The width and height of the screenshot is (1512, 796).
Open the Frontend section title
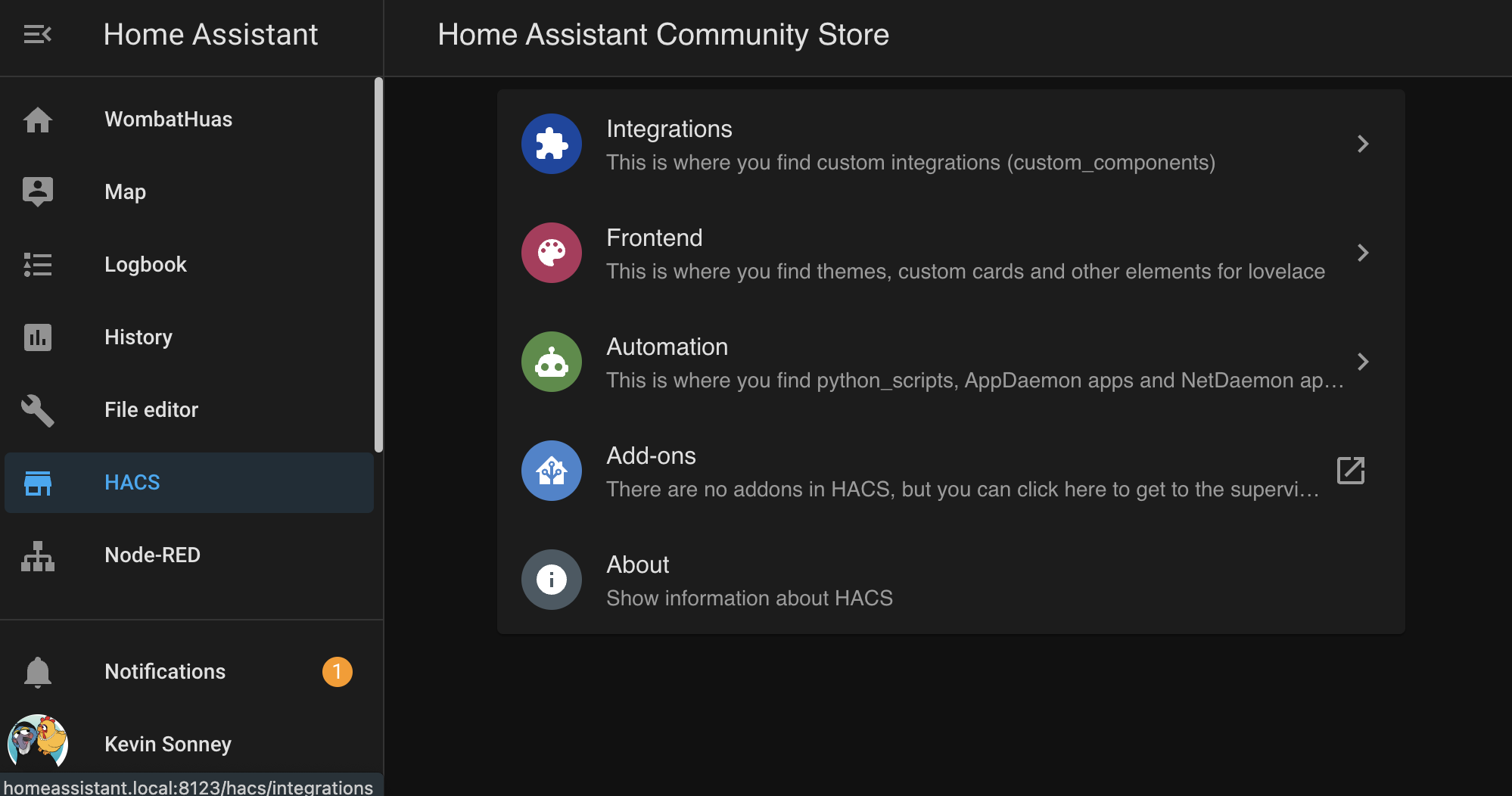655,238
